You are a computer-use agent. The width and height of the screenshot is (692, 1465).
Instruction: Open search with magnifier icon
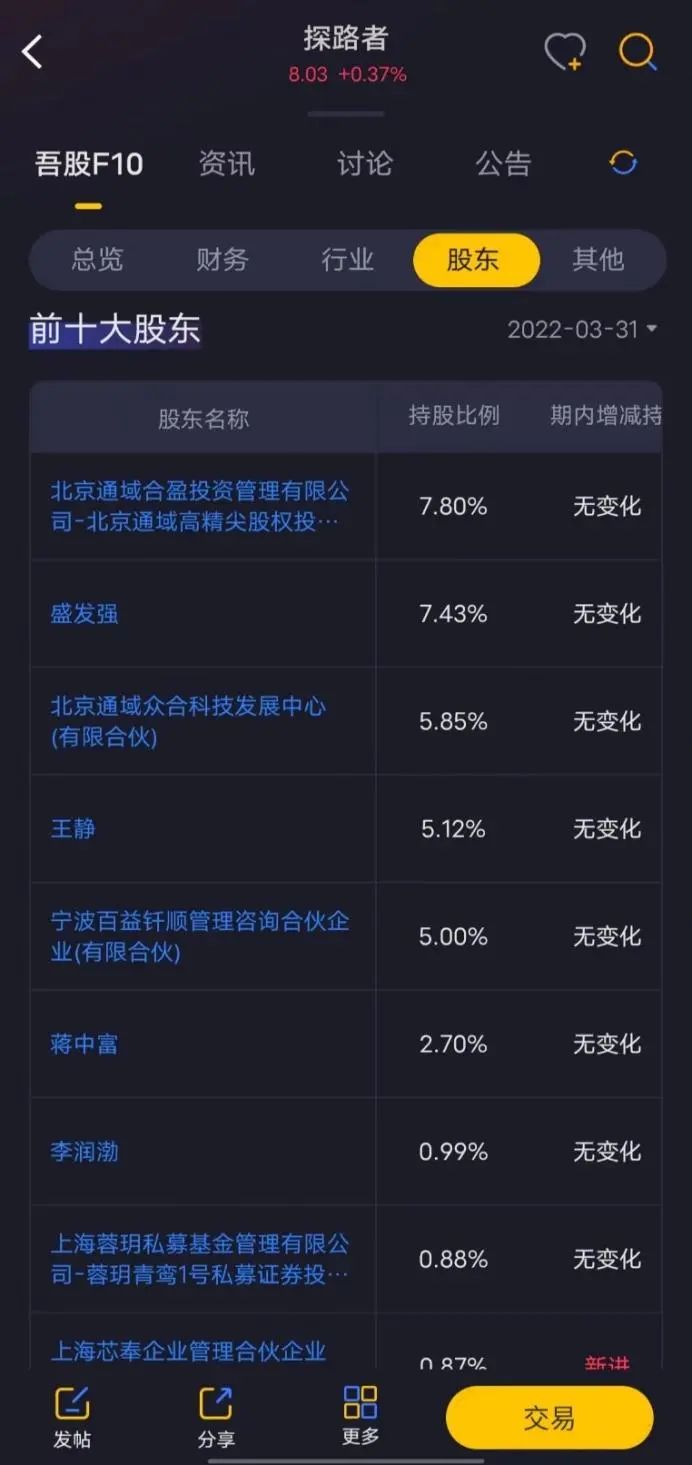point(638,52)
